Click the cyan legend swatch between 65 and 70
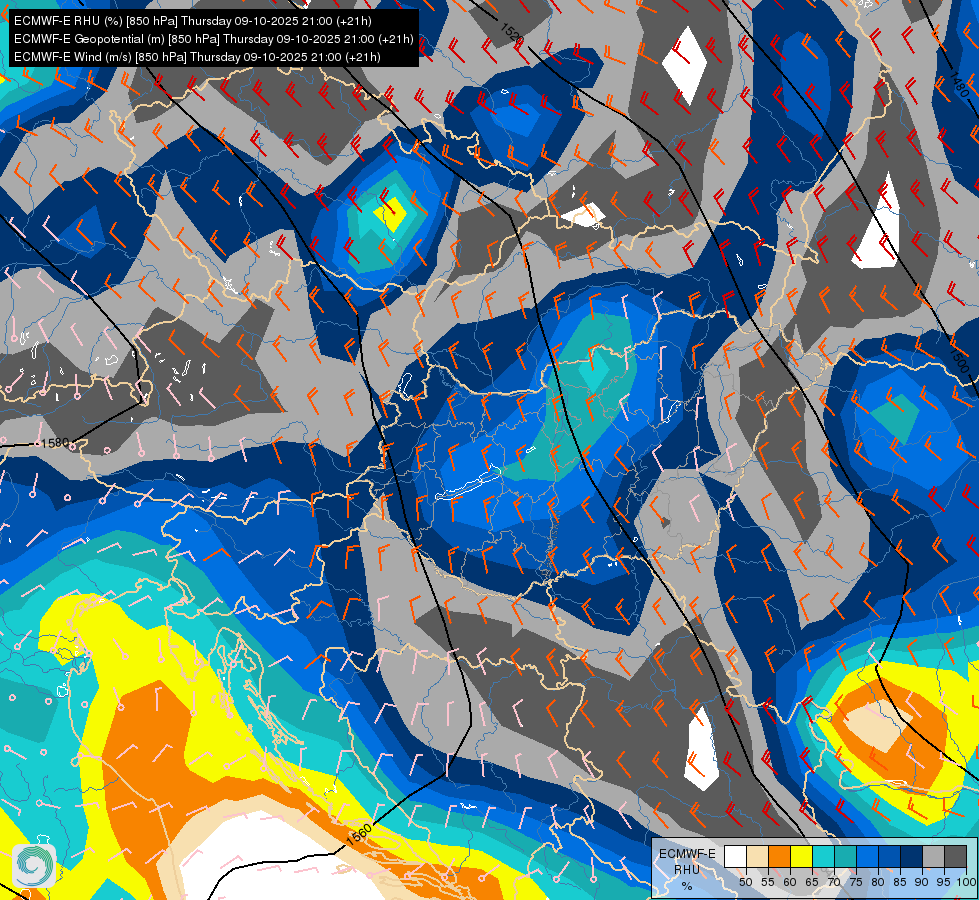Viewport: 979px width, 900px height. coord(823,856)
